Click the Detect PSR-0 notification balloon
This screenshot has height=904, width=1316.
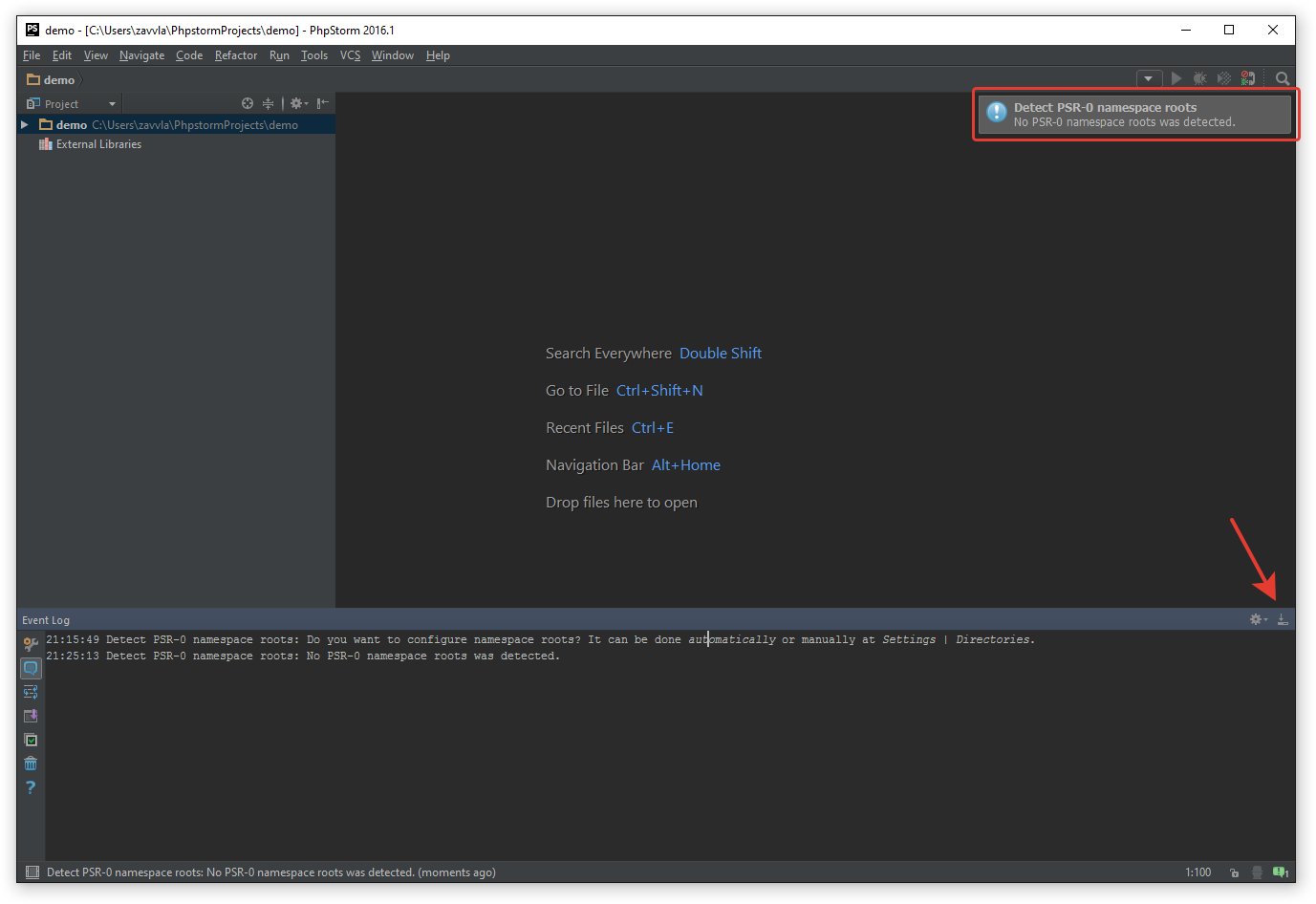pyautogui.click(x=1135, y=115)
